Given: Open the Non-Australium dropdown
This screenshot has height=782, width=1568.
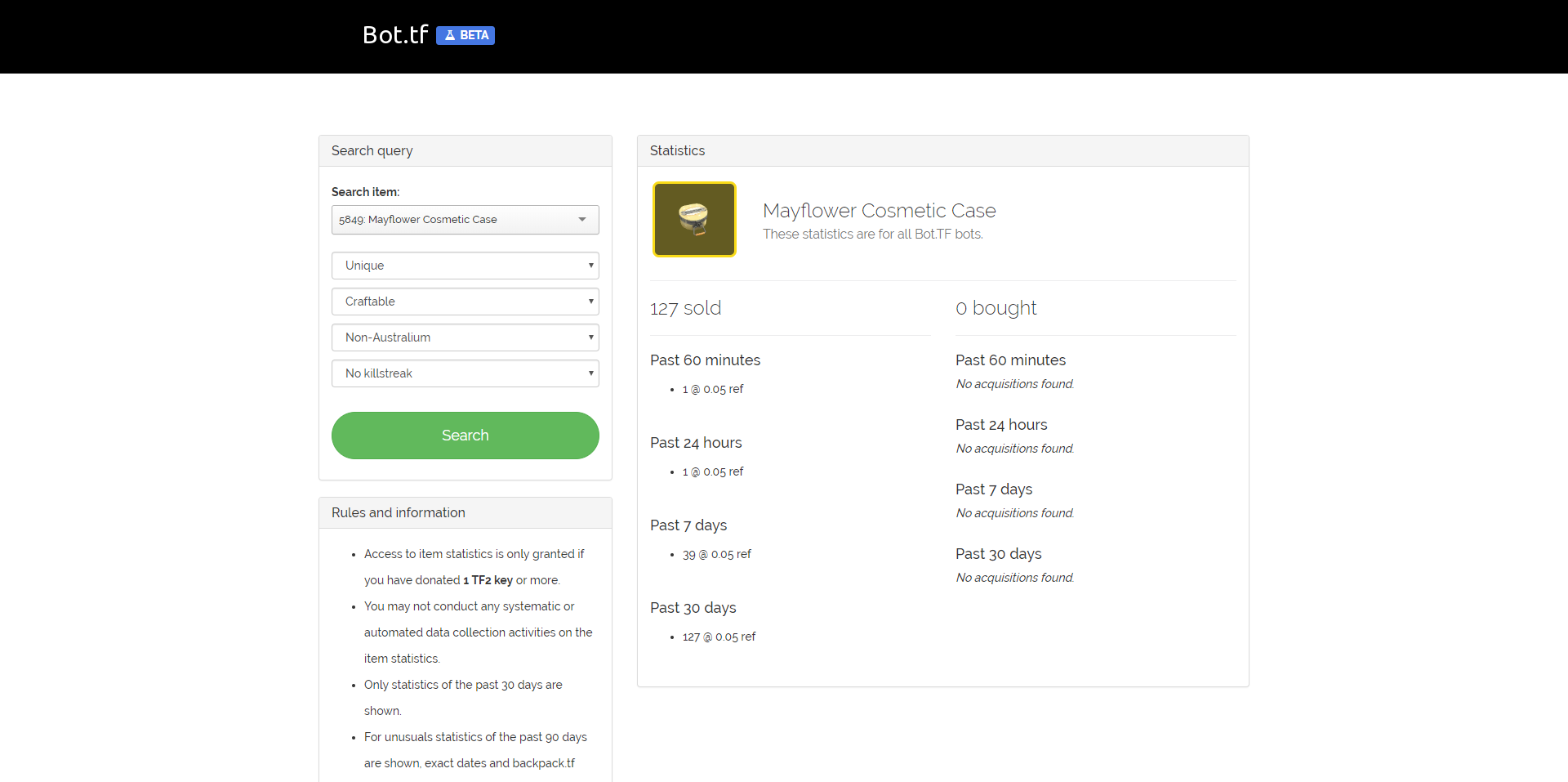Looking at the screenshot, I should tap(465, 337).
